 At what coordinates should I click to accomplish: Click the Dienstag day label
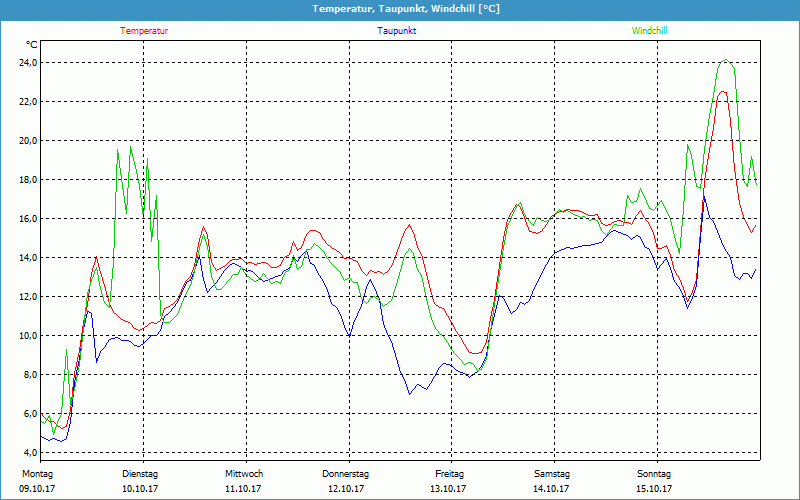pyautogui.click(x=140, y=474)
